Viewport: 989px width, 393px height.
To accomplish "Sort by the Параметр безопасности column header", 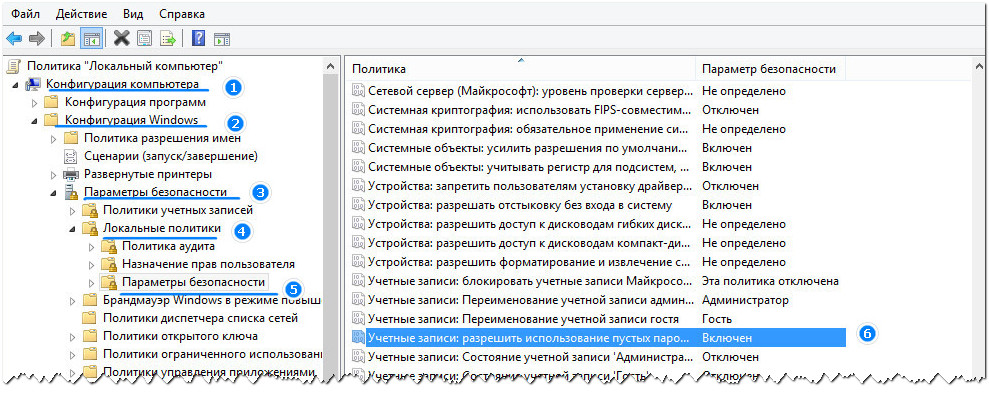I will pyautogui.click(x=770, y=69).
